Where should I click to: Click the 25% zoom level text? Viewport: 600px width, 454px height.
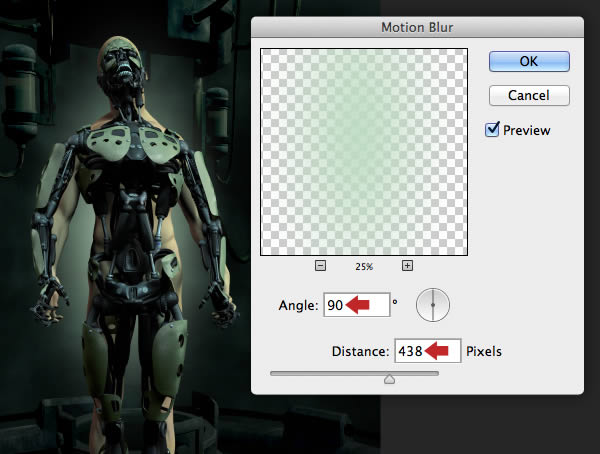pos(364,266)
